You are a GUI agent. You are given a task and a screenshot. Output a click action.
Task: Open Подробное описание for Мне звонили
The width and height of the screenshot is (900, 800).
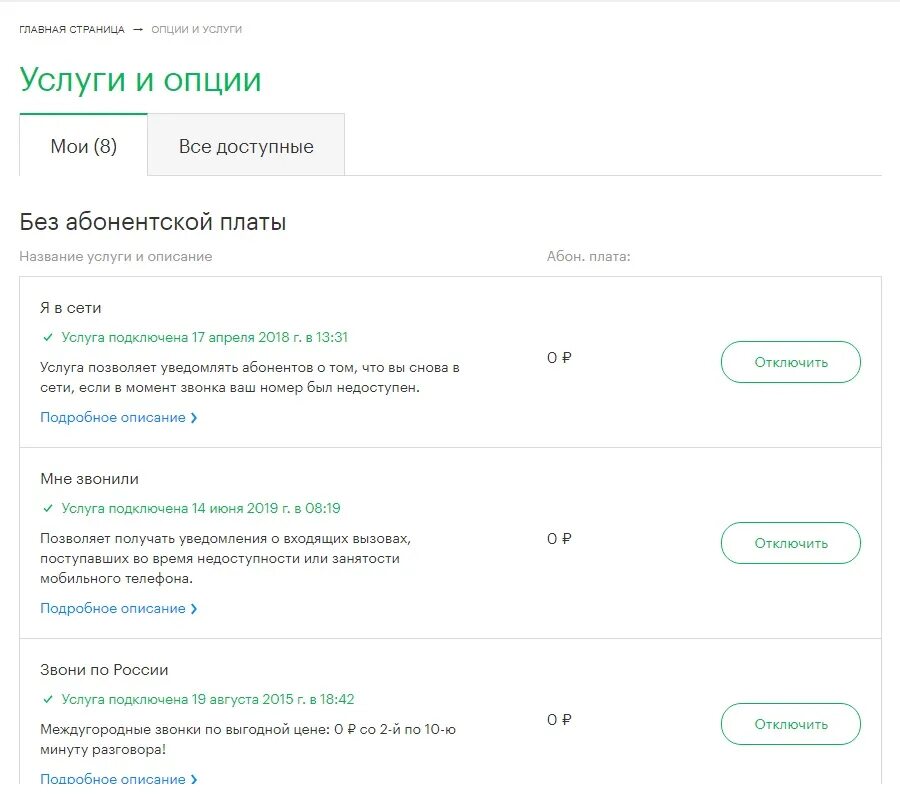119,608
